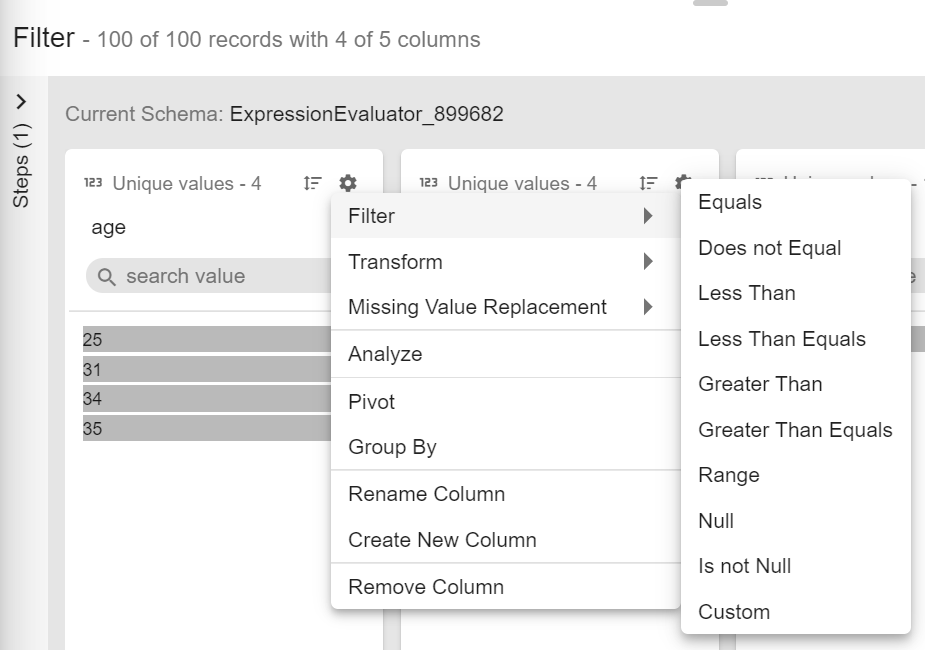925x650 pixels.
Task: Click the magnifier icon in search box
Action: pyautogui.click(x=106, y=277)
